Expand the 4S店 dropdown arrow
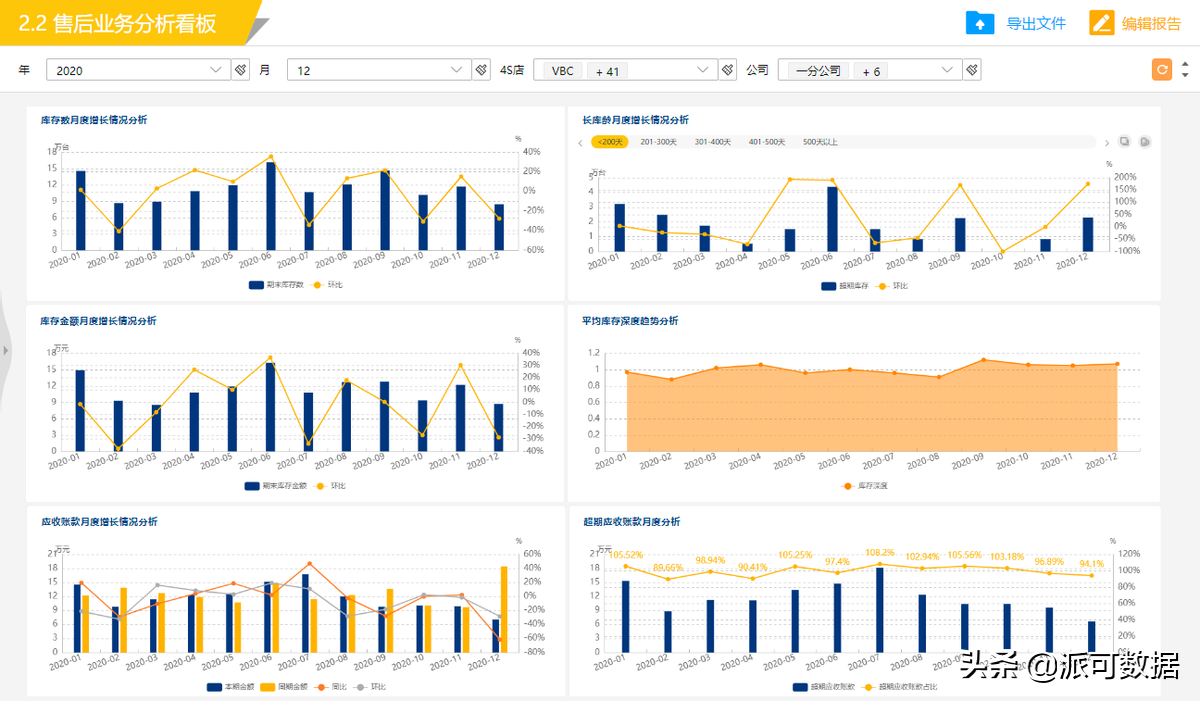 pyautogui.click(x=702, y=70)
